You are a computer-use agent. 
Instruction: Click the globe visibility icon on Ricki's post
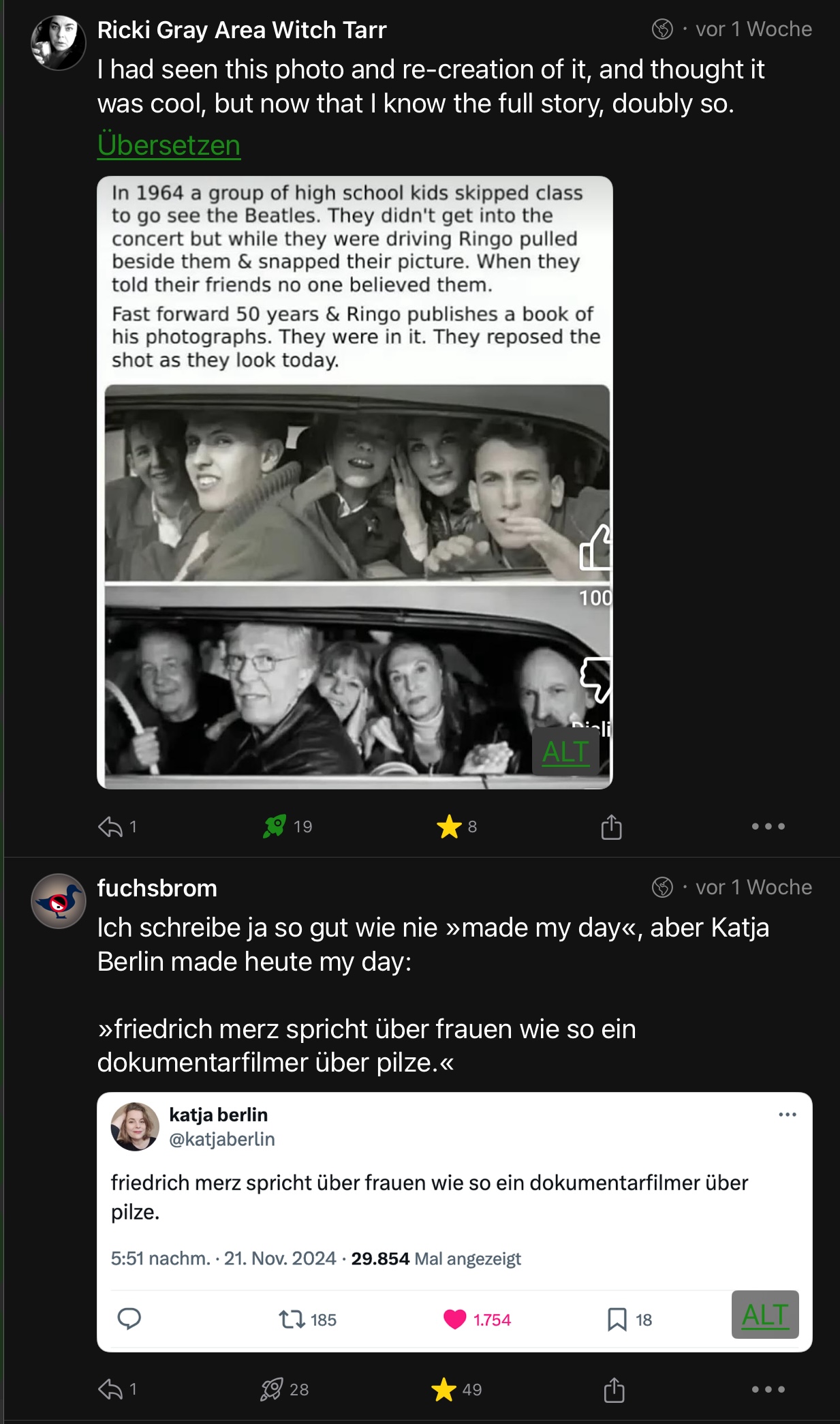(x=662, y=29)
